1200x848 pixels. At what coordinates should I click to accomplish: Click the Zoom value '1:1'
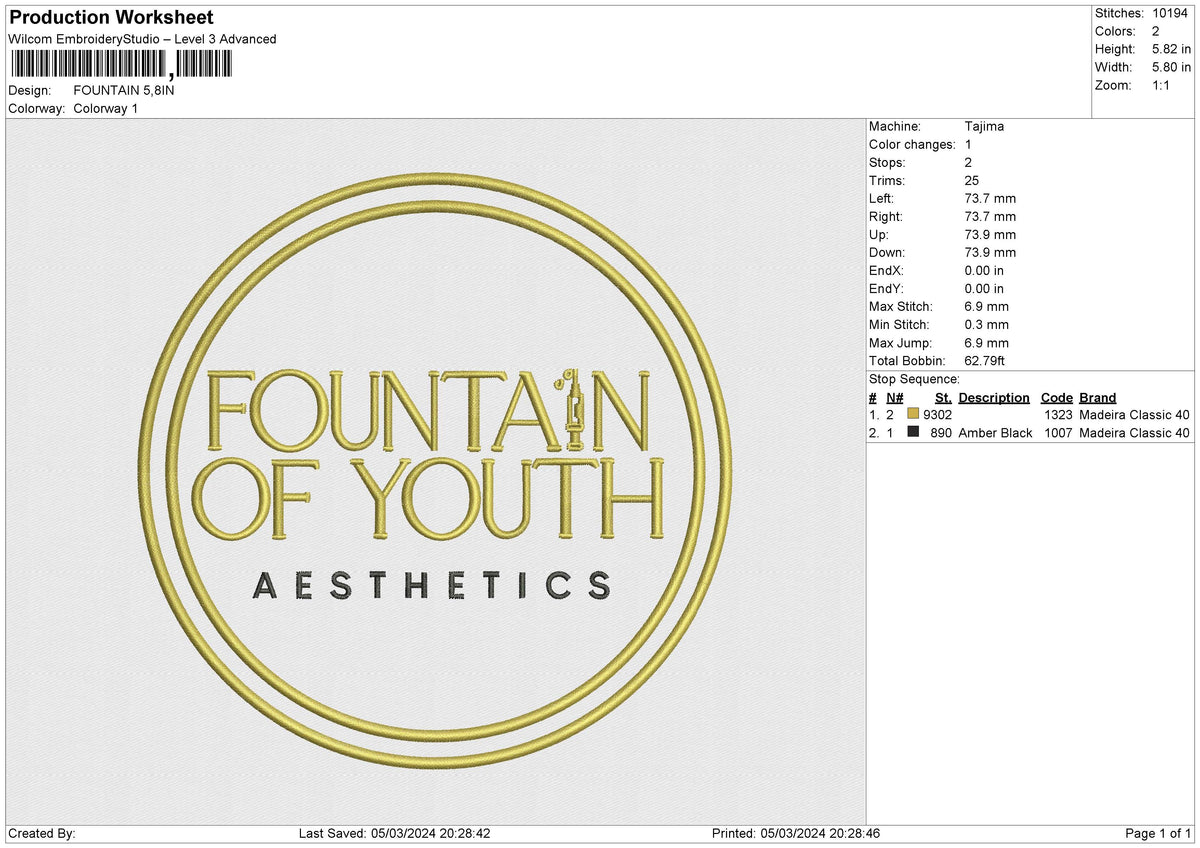[x=1163, y=85]
